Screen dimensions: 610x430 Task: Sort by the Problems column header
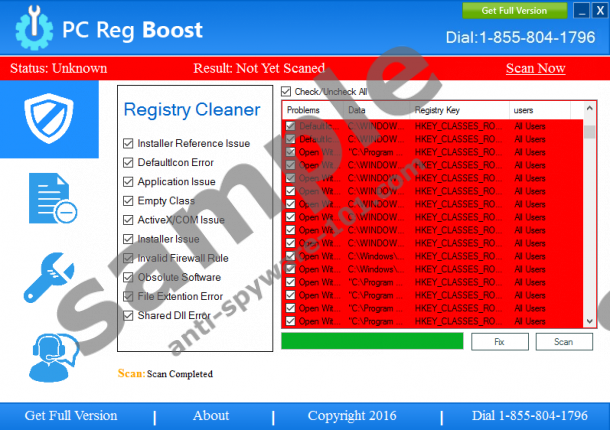pyautogui.click(x=313, y=110)
